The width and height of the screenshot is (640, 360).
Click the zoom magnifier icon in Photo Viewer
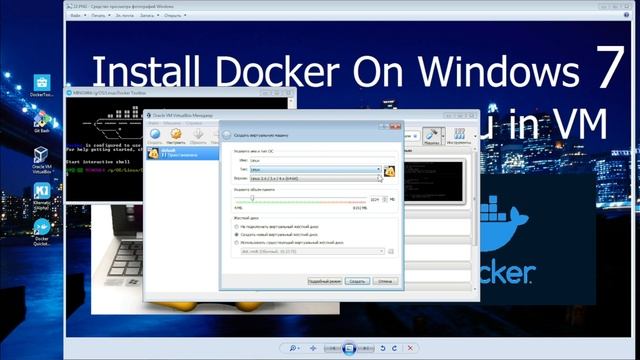click(293, 348)
